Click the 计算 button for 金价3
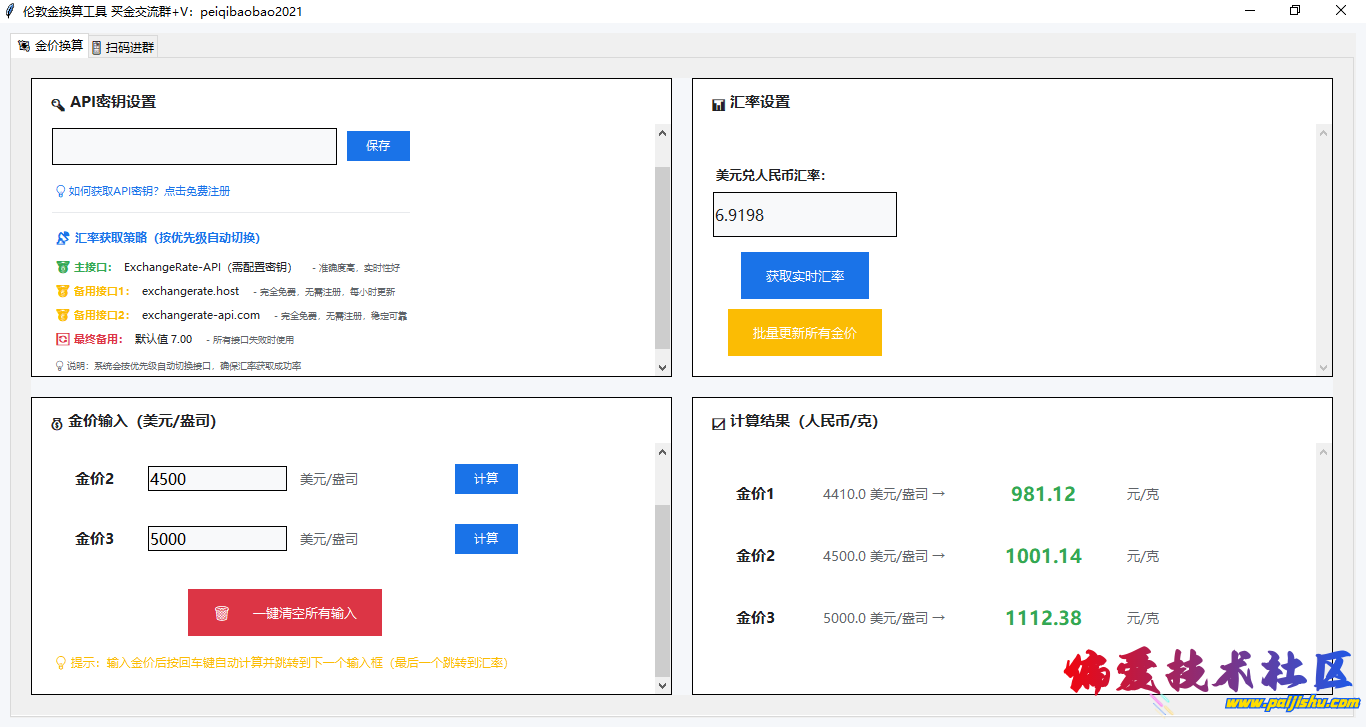 [486, 539]
